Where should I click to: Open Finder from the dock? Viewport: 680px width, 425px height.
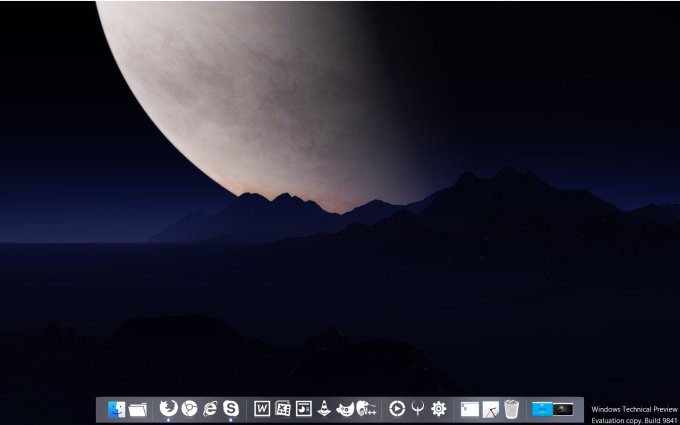116,409
